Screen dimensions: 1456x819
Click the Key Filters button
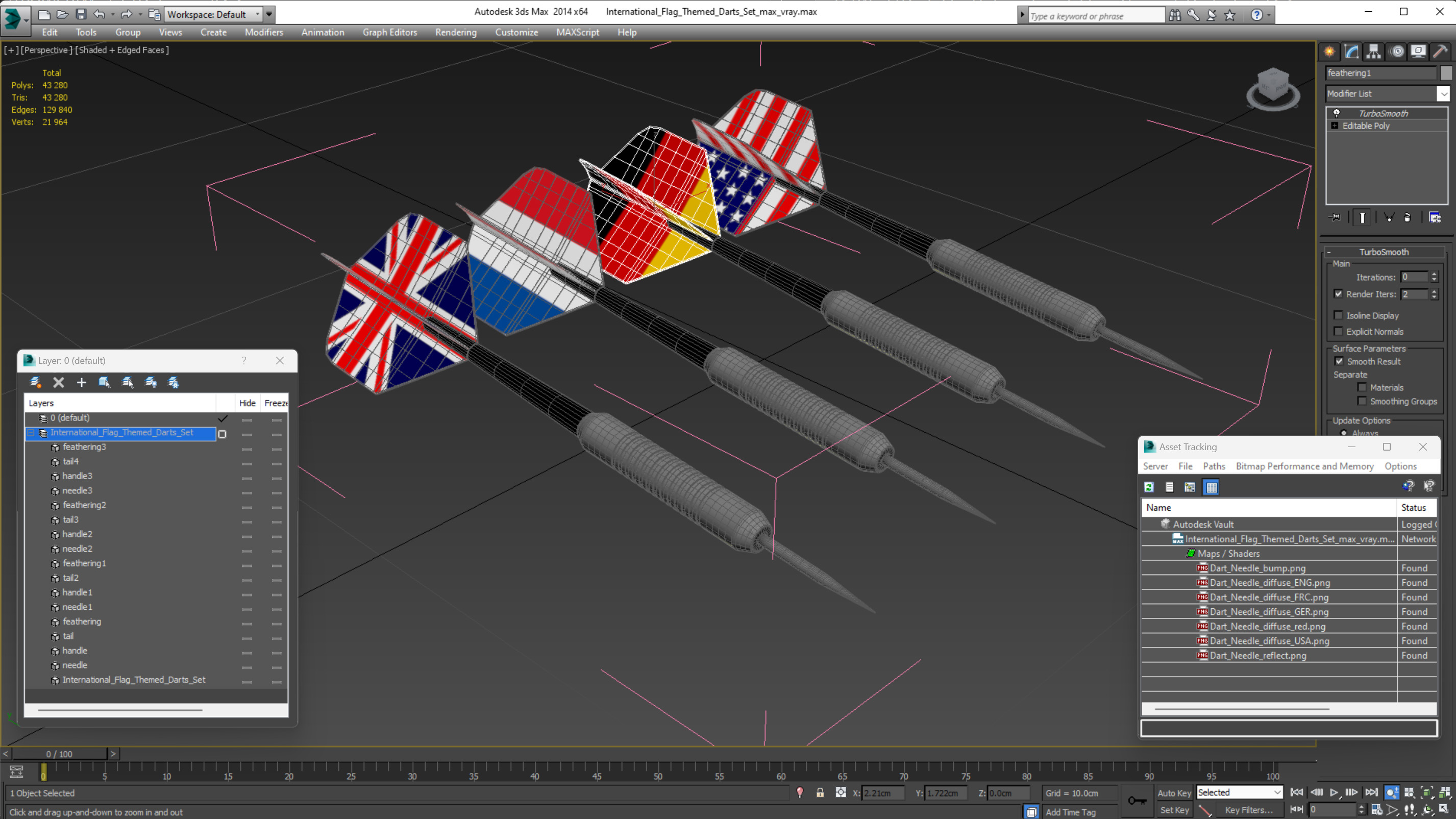point(1249,809)
